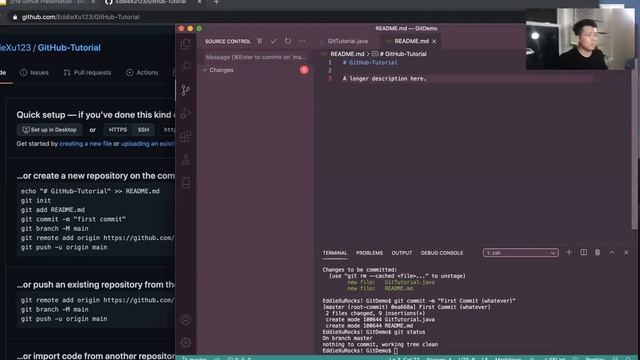
Task: Open the Run and Debug icon in activity bar
Action: (186, 113)
